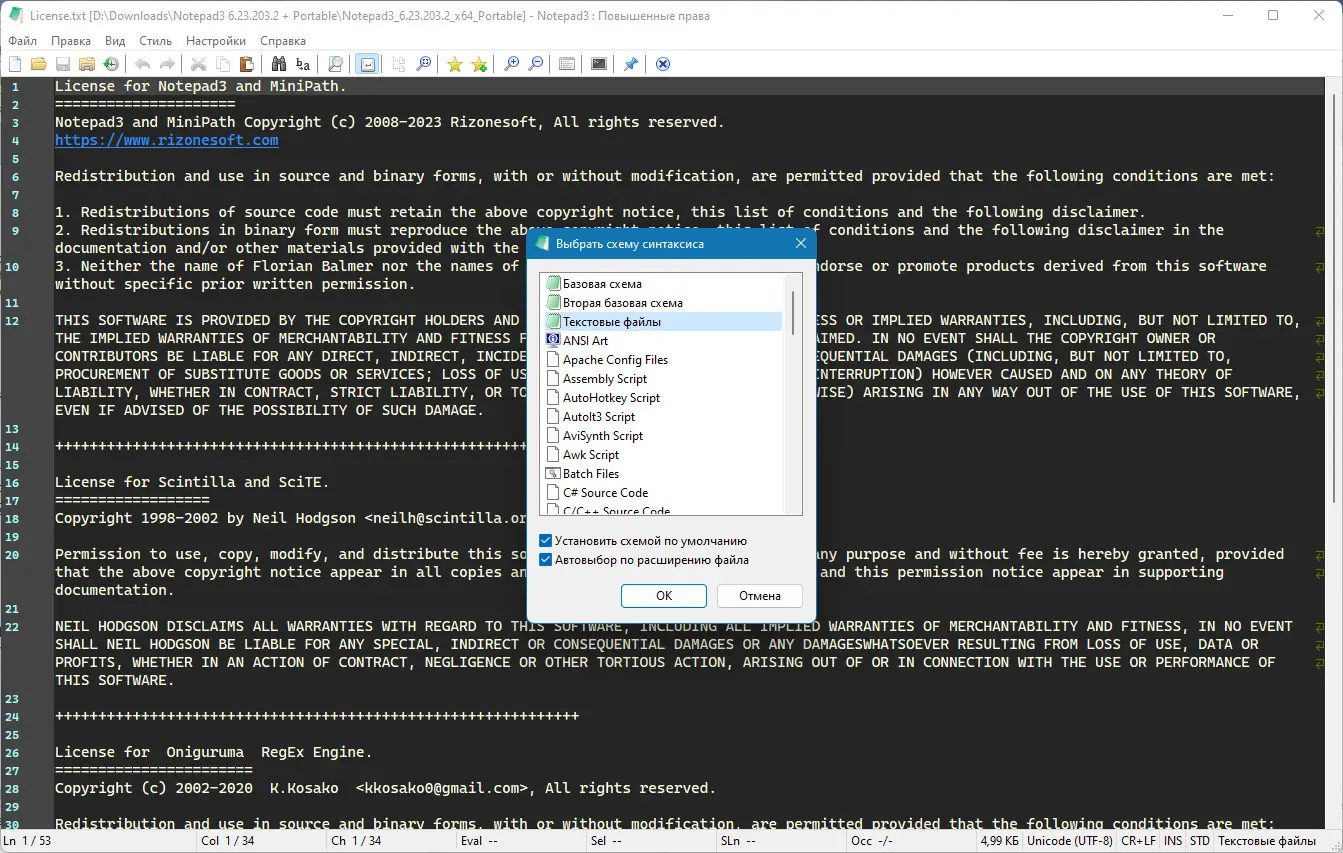Open Find with the binoculars icon
The width and height of the screenshot is (1343, 853).
point(279,64)
